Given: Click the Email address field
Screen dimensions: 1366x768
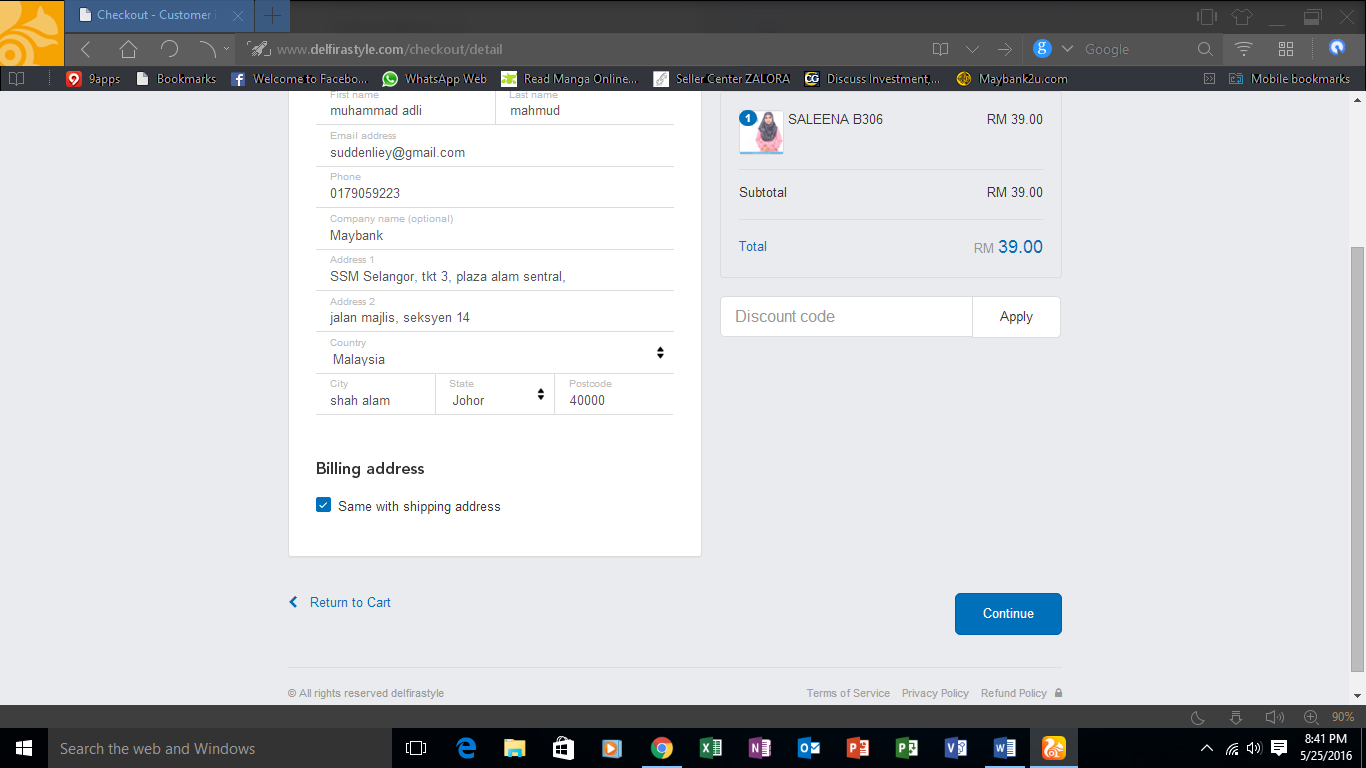Looking at the screenshot, I should click(x=495, y=146).
